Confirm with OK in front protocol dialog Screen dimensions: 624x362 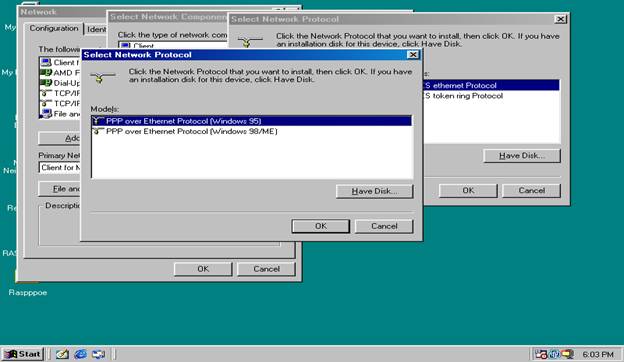[x=321, y=226]
